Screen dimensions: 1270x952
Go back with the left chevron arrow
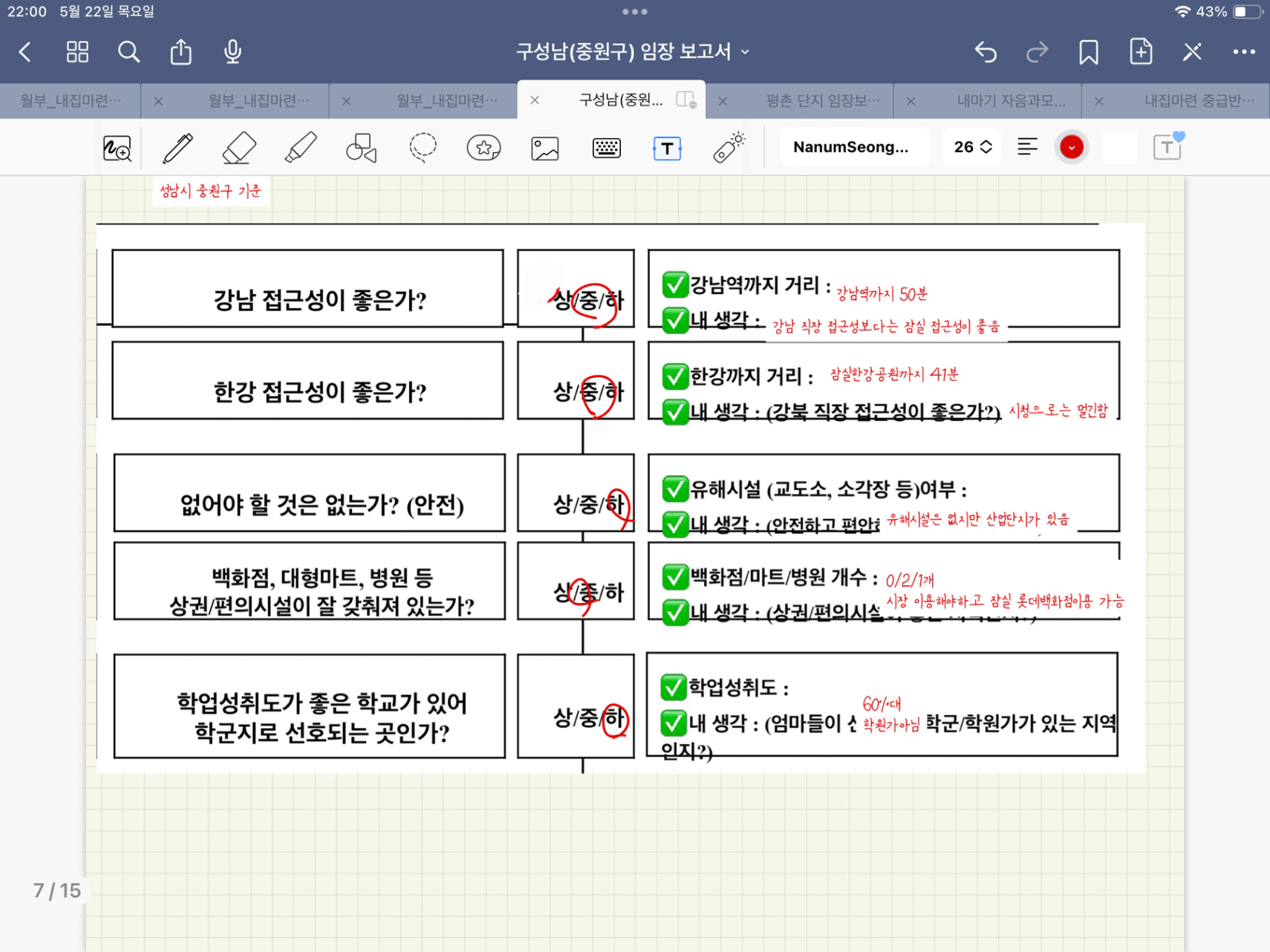pyautogui.click(x=25, y=52)
